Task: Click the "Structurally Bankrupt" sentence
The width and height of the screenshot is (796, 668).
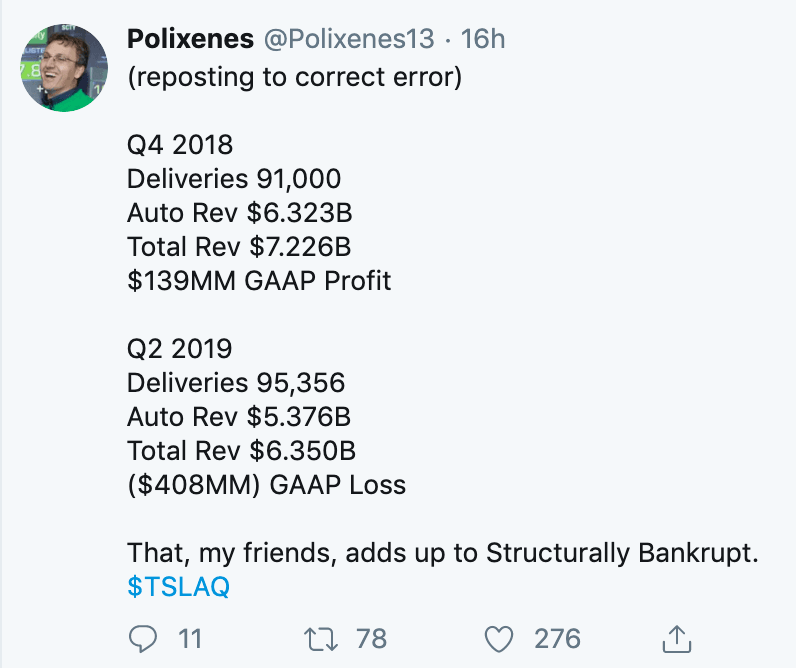Action: pyautogui.click(x=440, y=552)
